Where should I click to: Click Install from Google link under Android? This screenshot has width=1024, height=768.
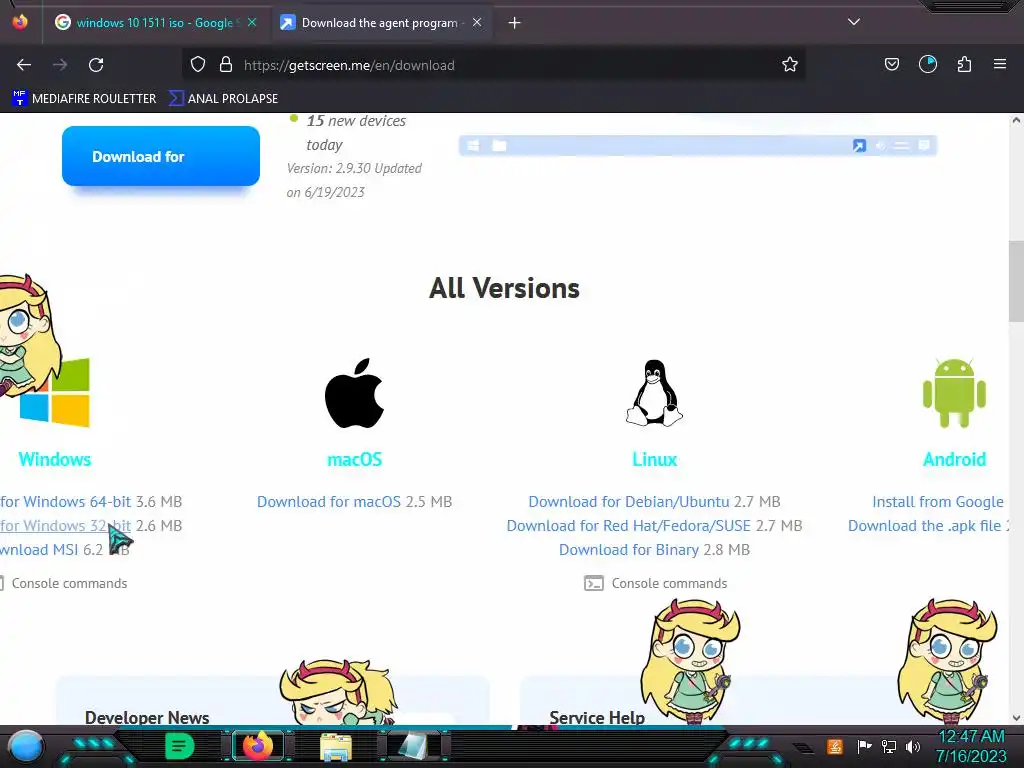pyautogui.click(x=938, y=502)
